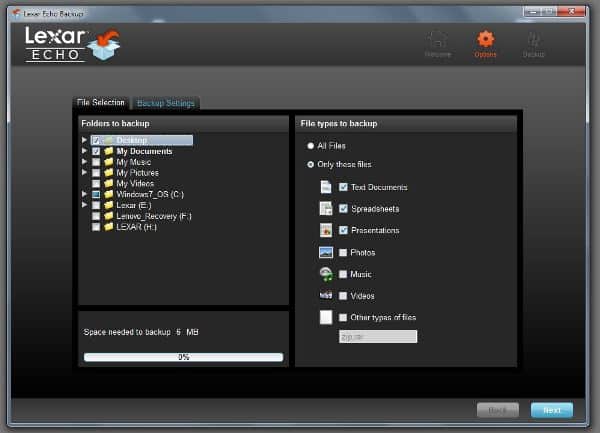Enable the Music file type checkbox
The image size is (600, 433).
(x=343, y=274)
